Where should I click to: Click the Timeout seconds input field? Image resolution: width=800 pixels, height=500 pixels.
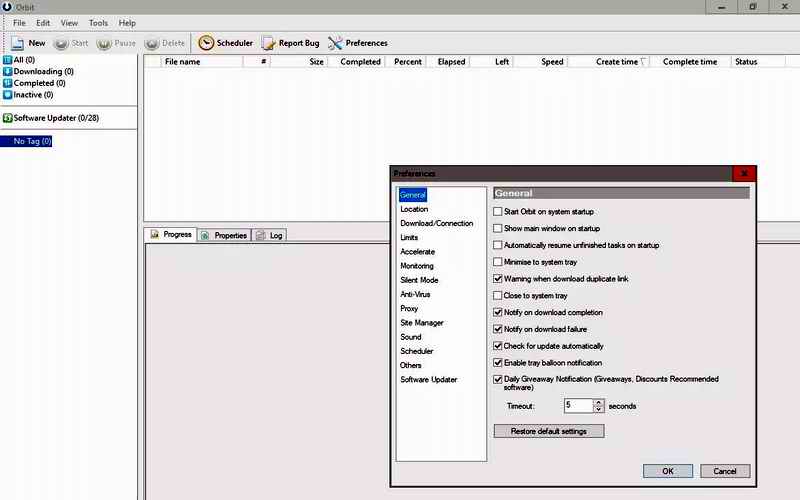tap(577, 406)
